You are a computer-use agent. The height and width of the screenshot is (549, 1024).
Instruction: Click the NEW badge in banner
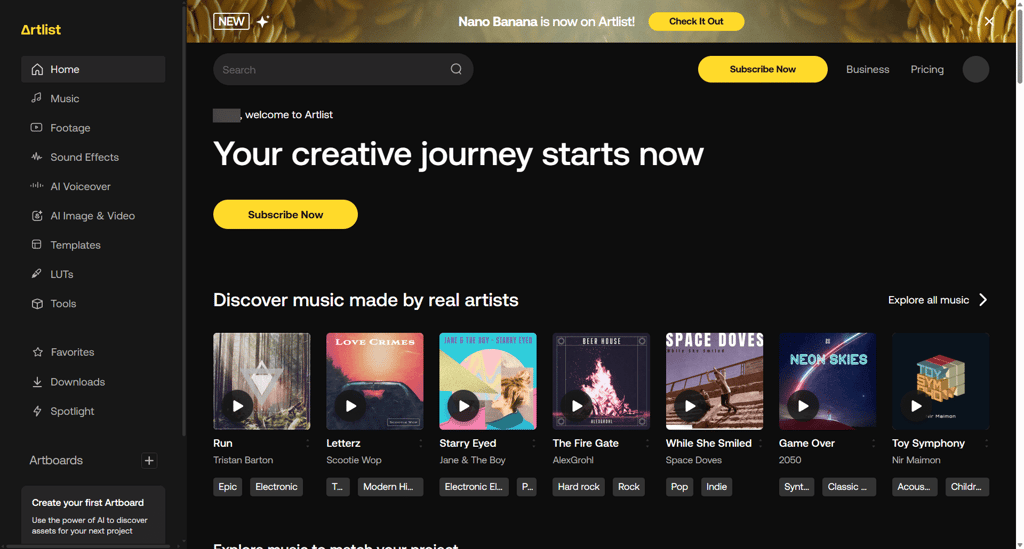(x=231, y=22)
